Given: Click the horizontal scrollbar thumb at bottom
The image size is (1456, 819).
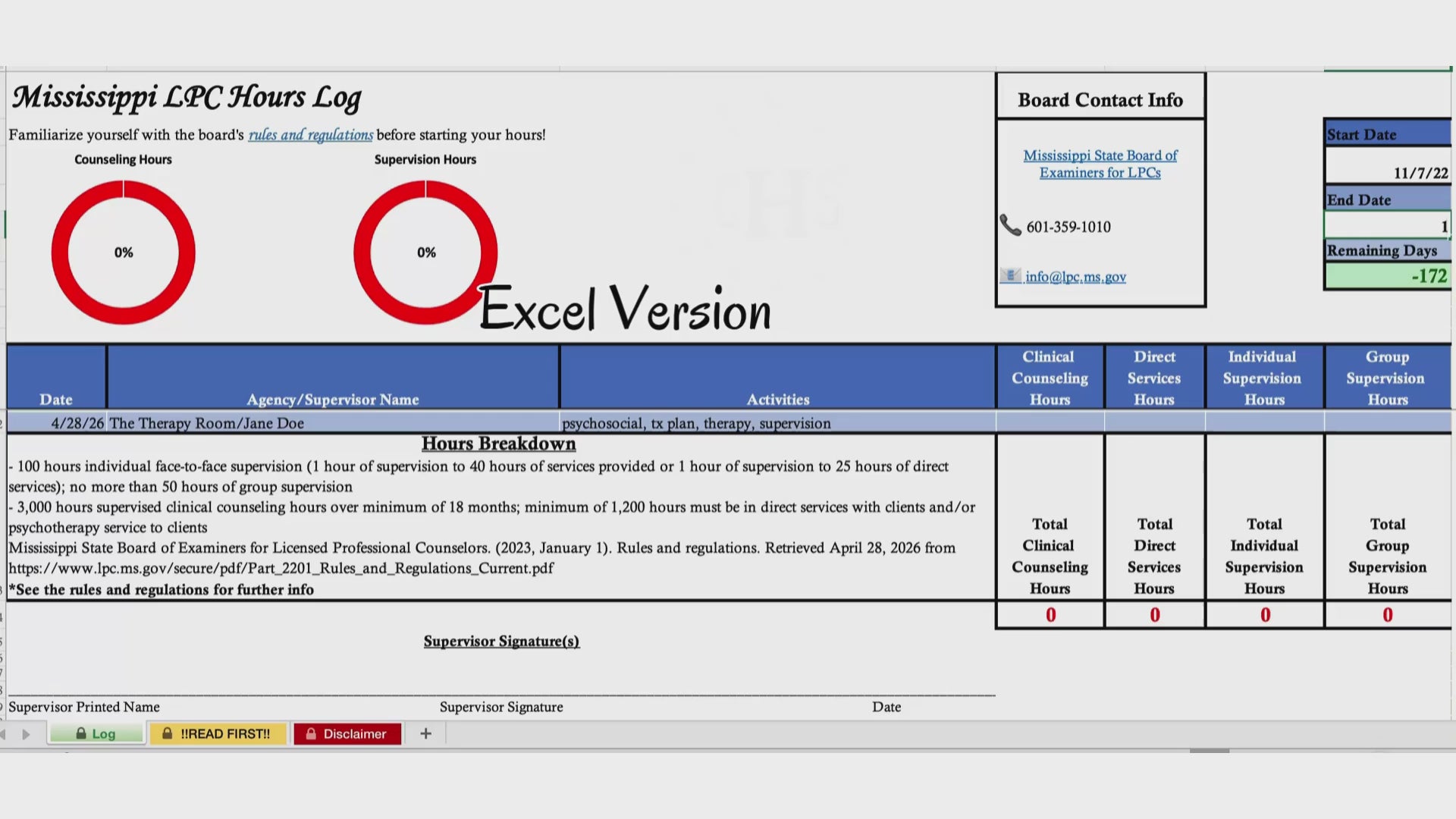Looking at the screenshot, I should [1210, 751].
